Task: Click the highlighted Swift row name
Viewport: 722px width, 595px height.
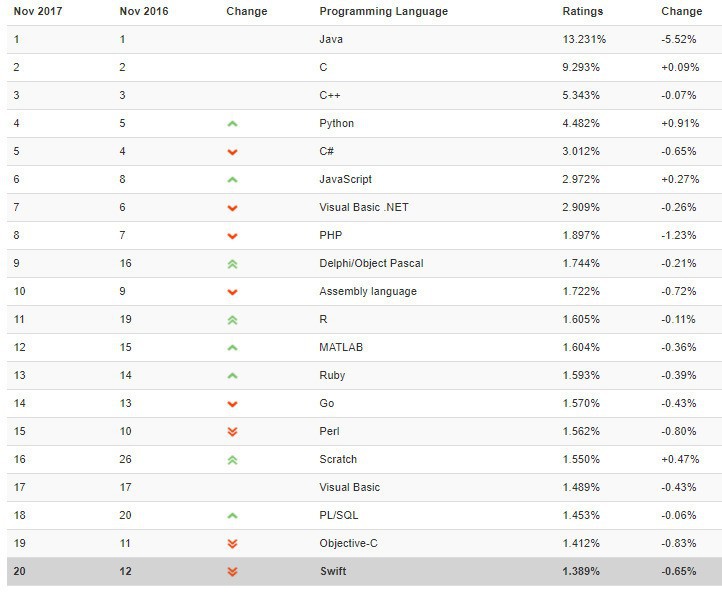Action: [x=334, y=572]
